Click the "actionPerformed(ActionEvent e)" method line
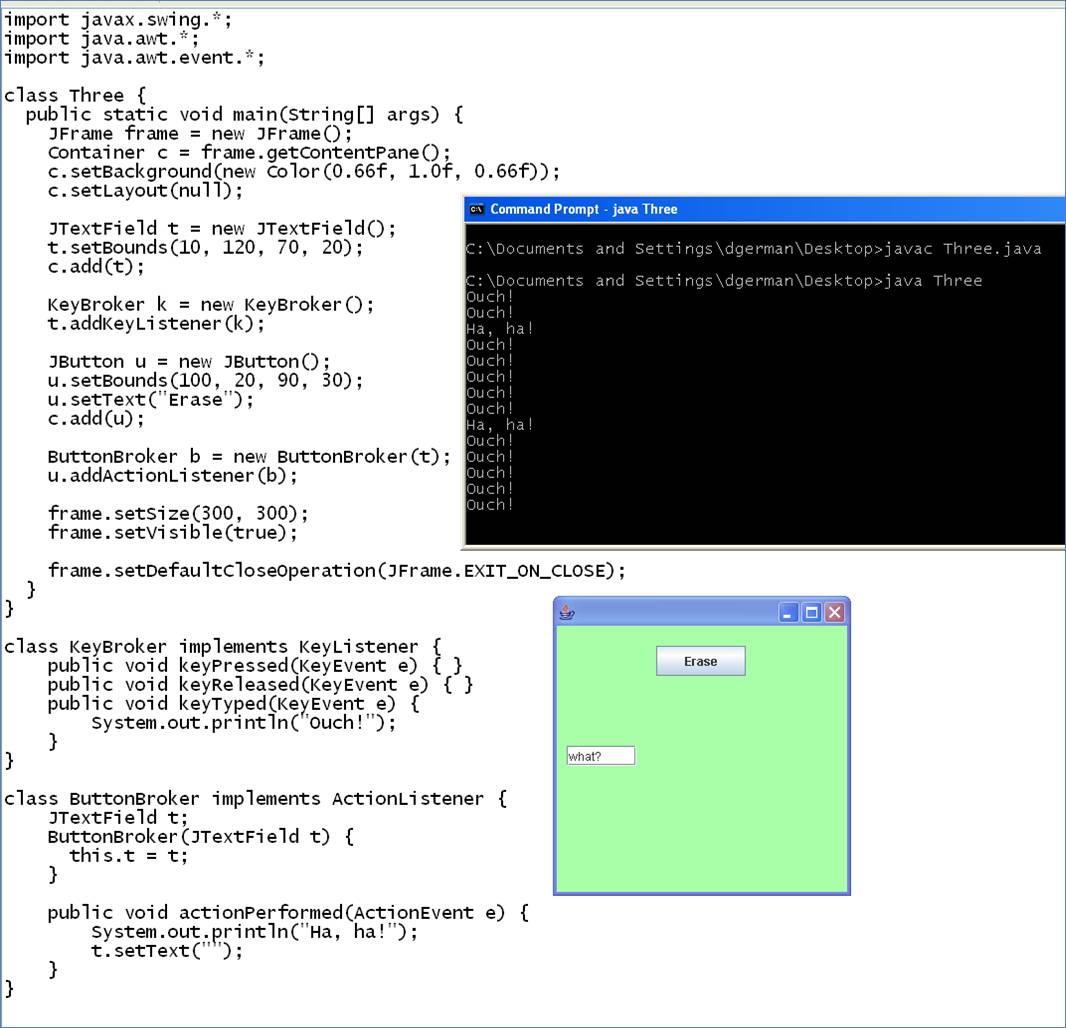 288,913
